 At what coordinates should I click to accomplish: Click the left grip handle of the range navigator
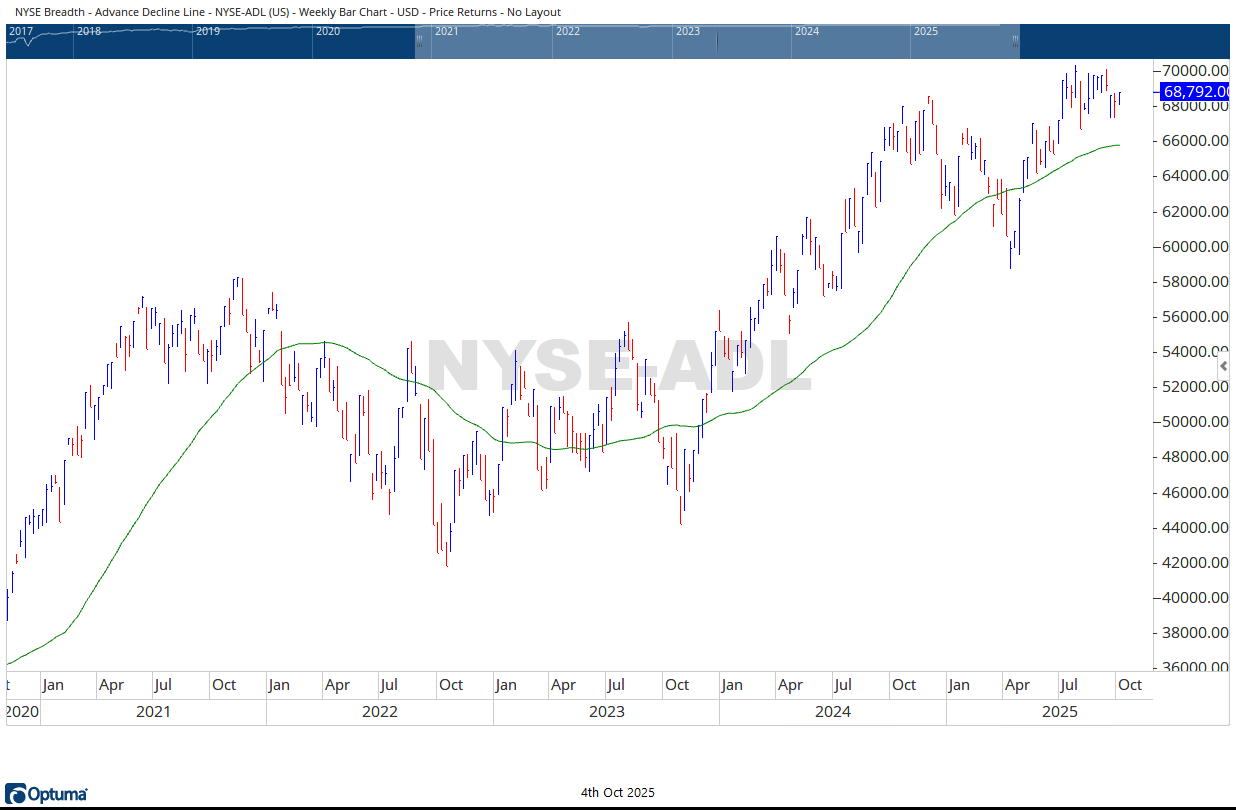(x=418, y=41)
